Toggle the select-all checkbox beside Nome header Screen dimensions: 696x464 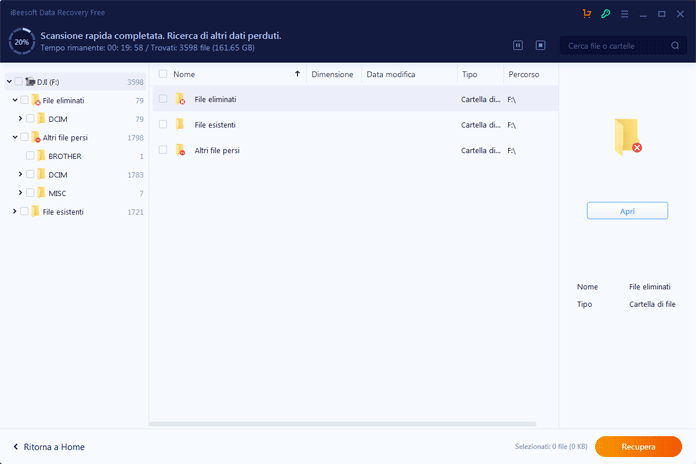pos(163,74)
